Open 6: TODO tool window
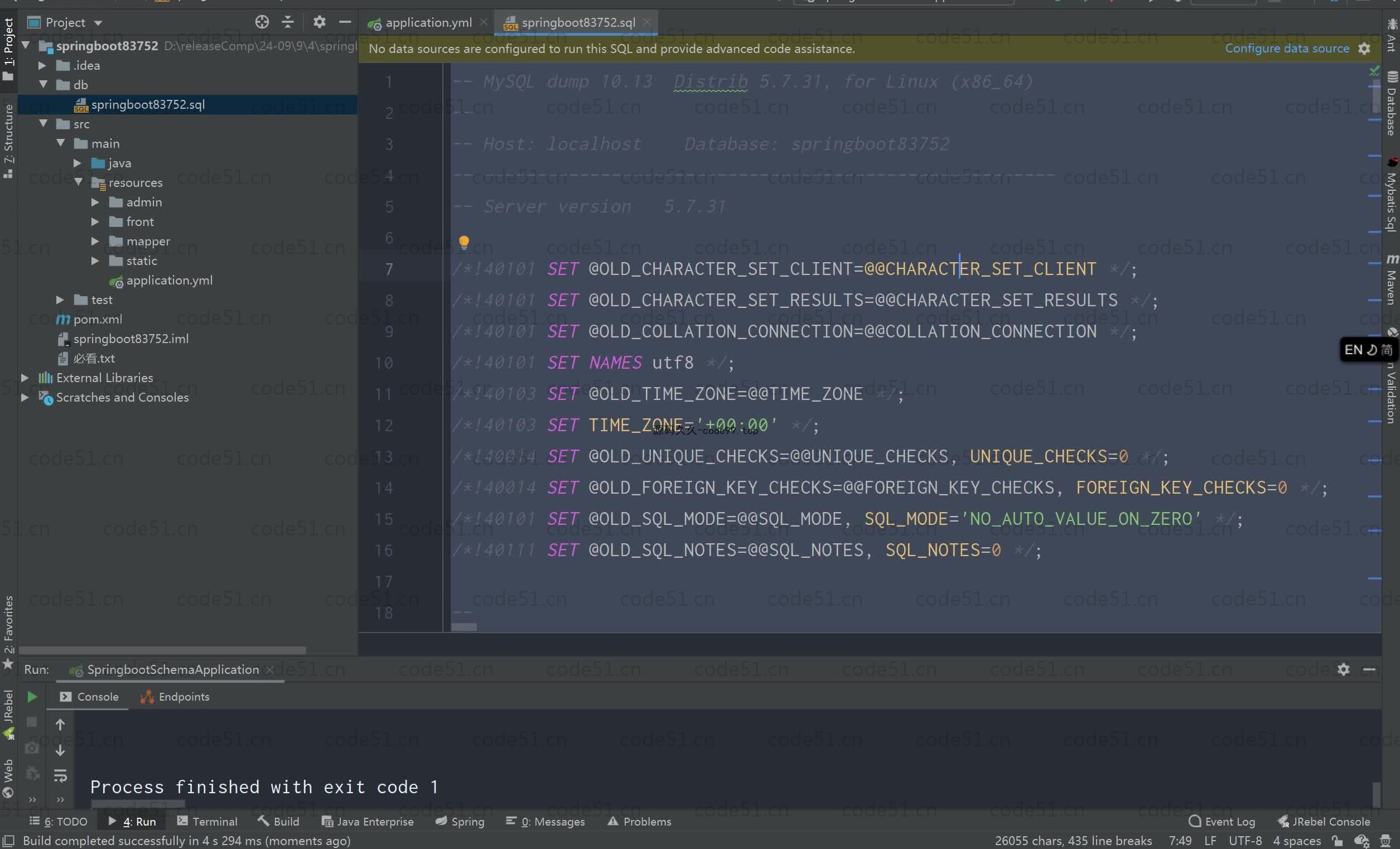Screen dimensions: 1400x849 coord(59,822)
